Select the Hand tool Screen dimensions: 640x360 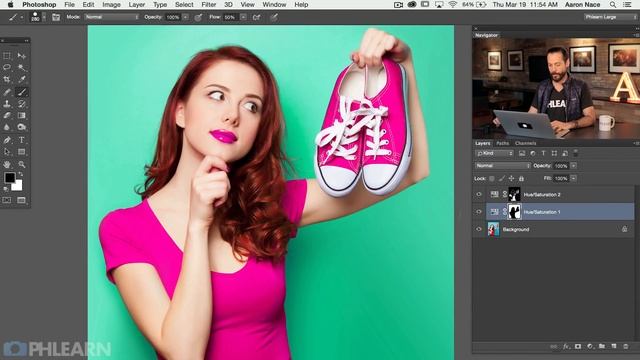tap(7, 164)
